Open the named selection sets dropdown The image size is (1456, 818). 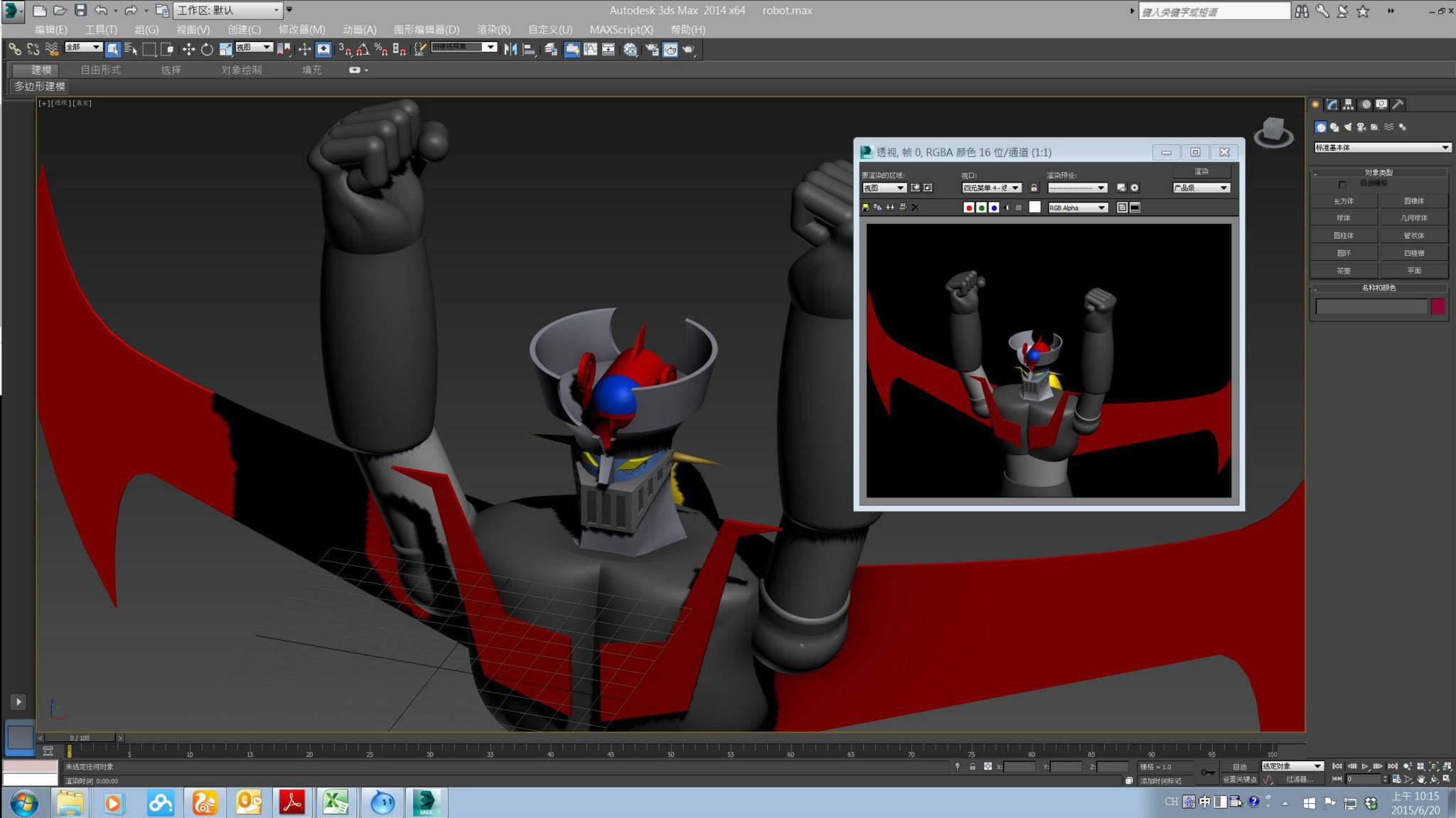[x=464, y=47]
